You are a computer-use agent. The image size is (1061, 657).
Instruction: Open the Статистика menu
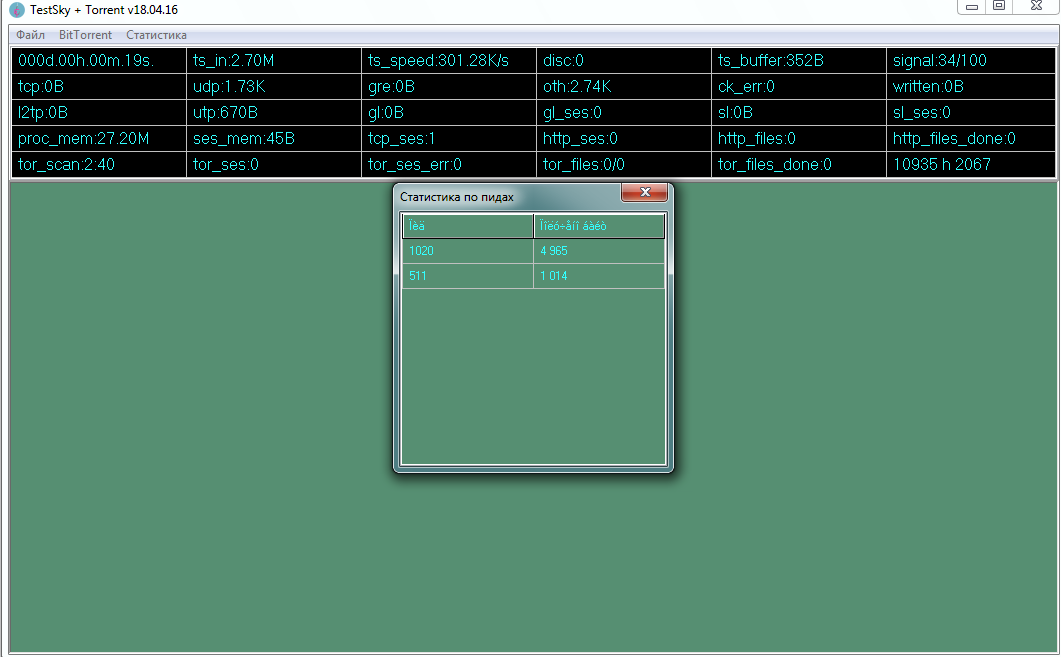tap(156, 35)
